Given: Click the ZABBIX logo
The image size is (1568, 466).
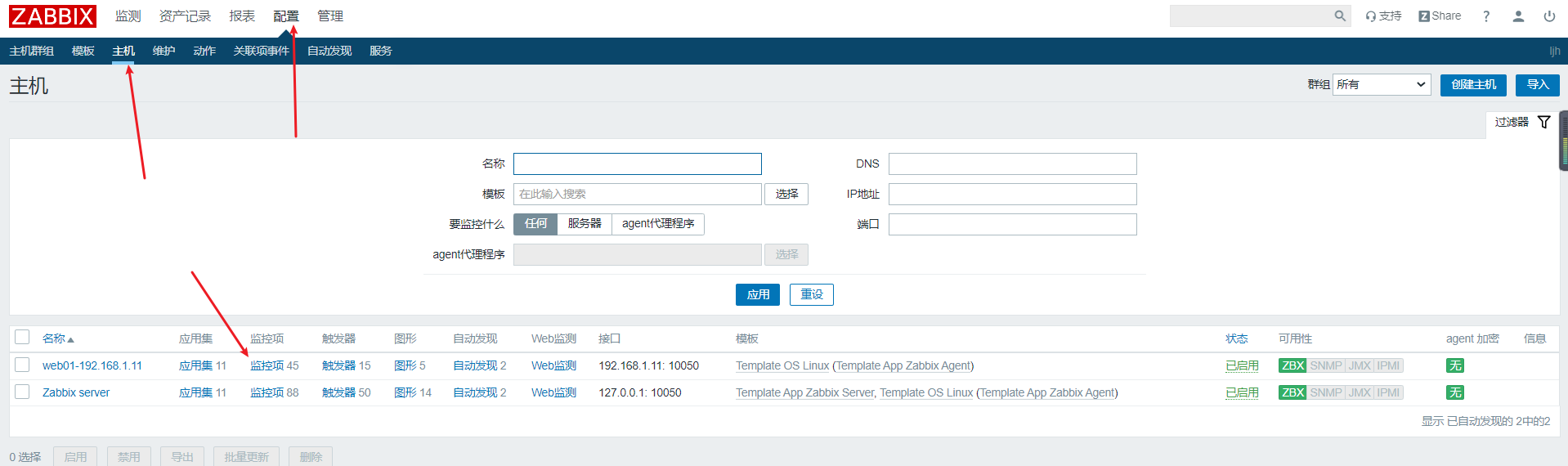Looking at the screenshot, I should pos(53,16).
